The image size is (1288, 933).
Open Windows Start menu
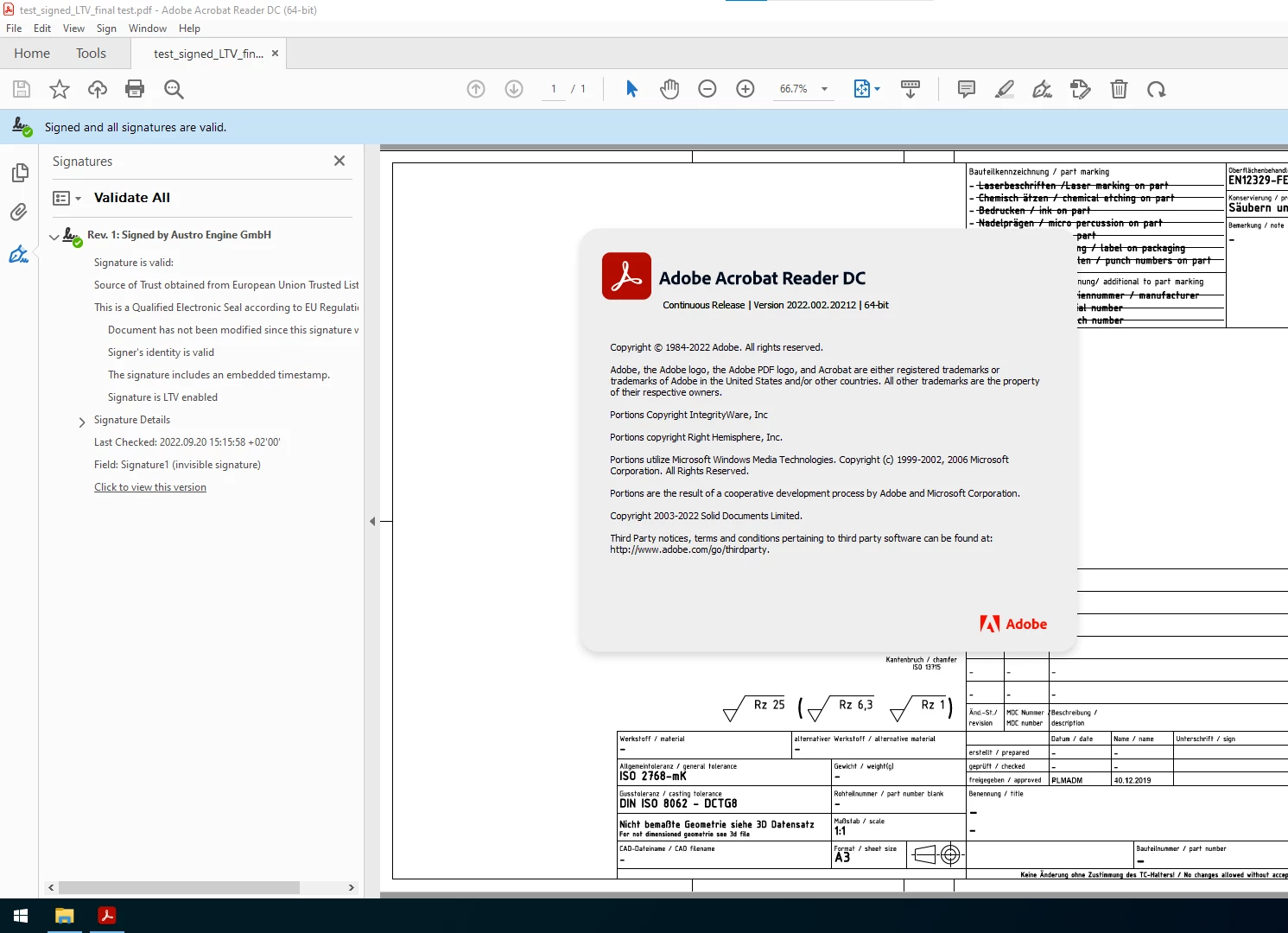21,916
